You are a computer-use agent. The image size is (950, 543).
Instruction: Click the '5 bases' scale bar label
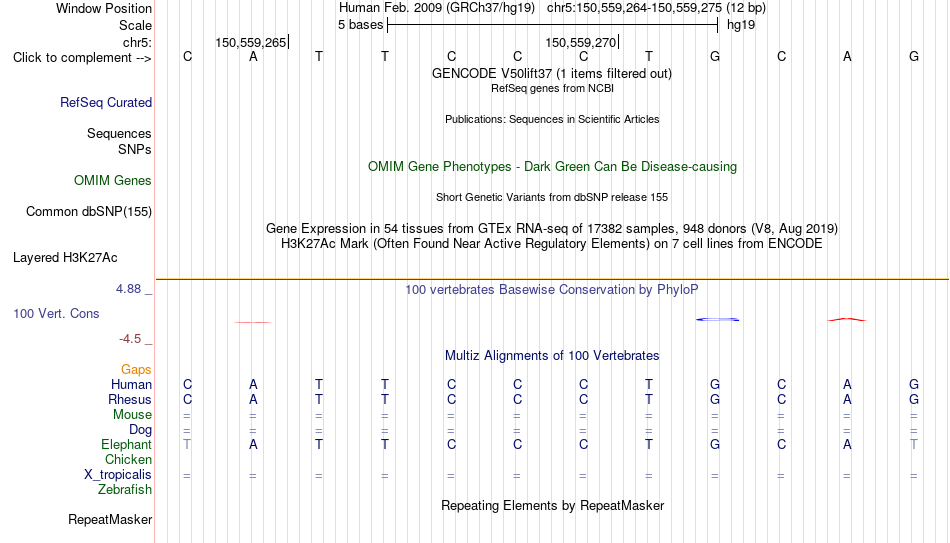360,25
